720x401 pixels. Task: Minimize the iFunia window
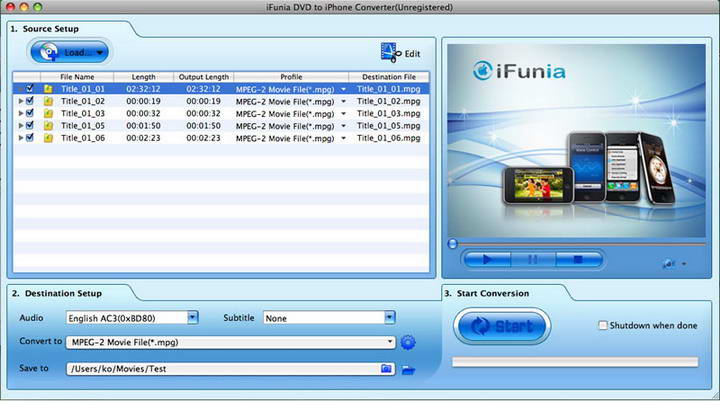(24, 7)
